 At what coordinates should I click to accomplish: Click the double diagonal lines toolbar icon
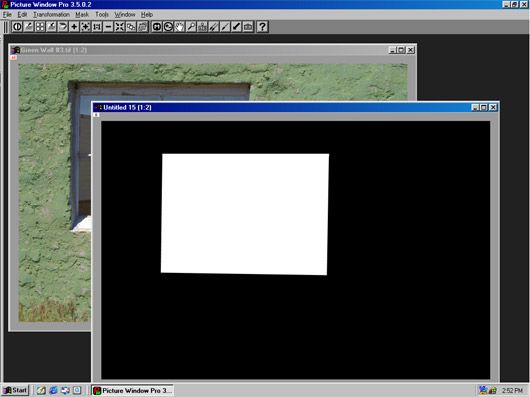pyautogui.click(x=214, y=27)
